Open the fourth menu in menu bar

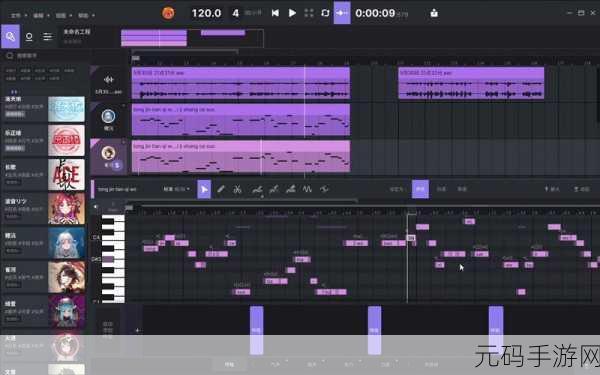pos(86,16)
